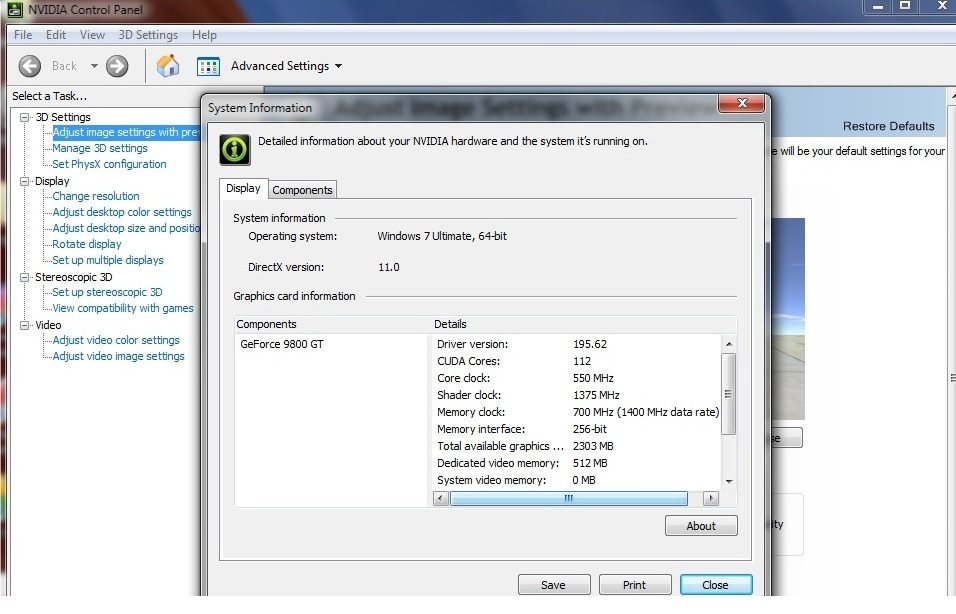Click the Core clock value 550 MHz
Image resolution: width=956 pixels, height=614 pixels.
click(593, 378)
